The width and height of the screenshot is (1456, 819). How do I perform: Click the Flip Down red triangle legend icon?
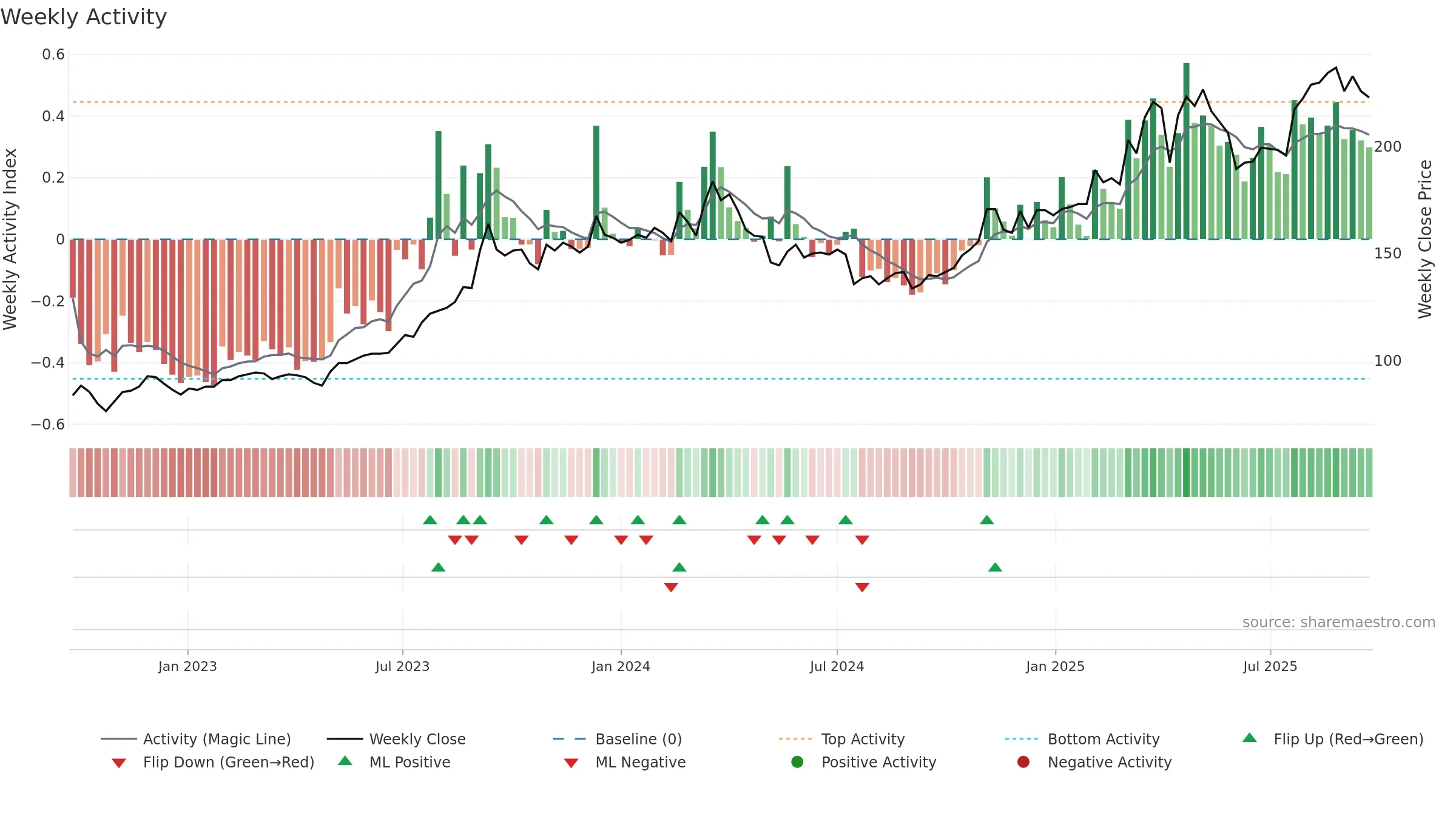(x=119, y=763)
